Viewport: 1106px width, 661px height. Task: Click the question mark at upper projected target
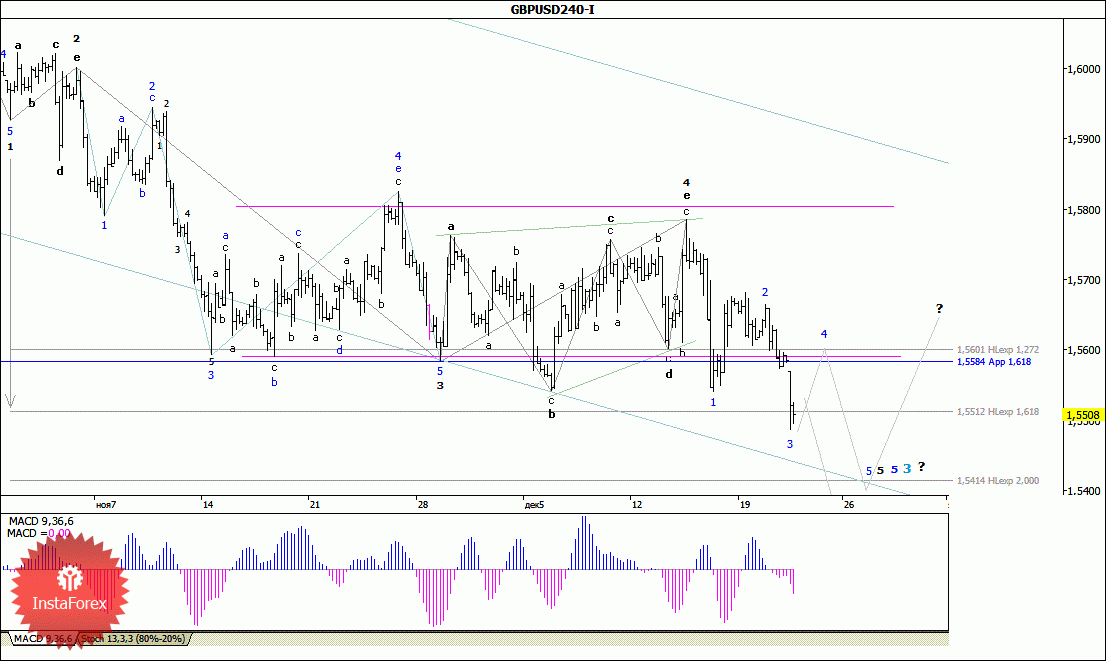pyautogui.click(x=938, y=307)
